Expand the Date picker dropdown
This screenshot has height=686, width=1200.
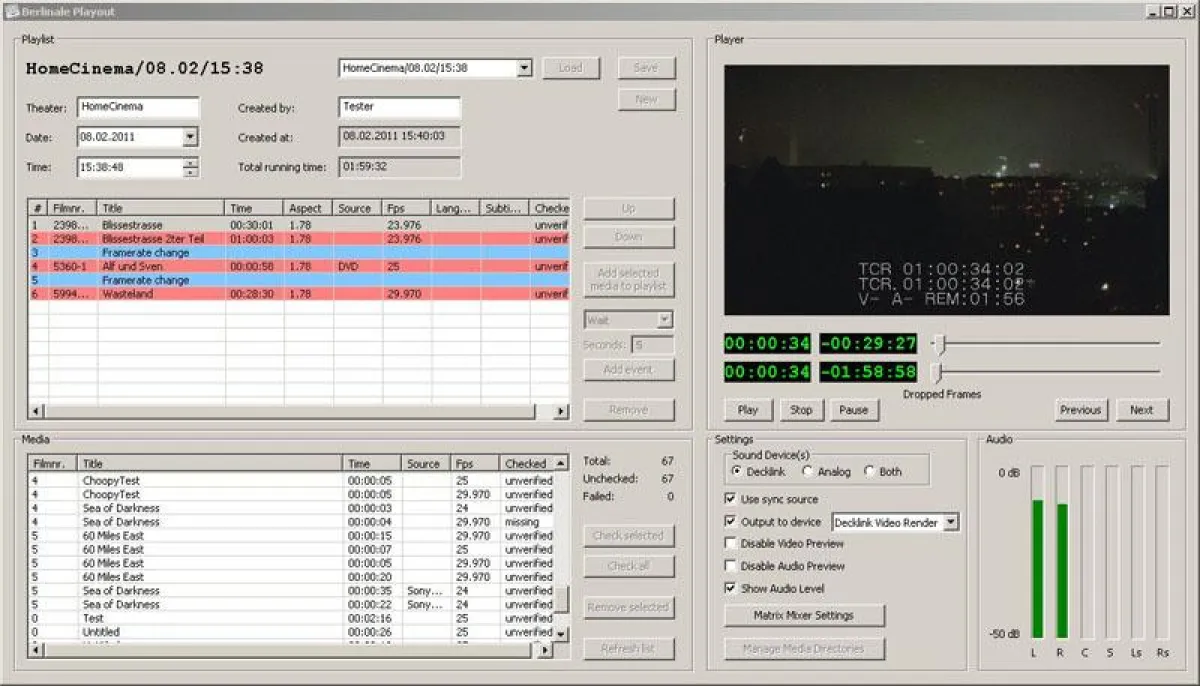190,137
